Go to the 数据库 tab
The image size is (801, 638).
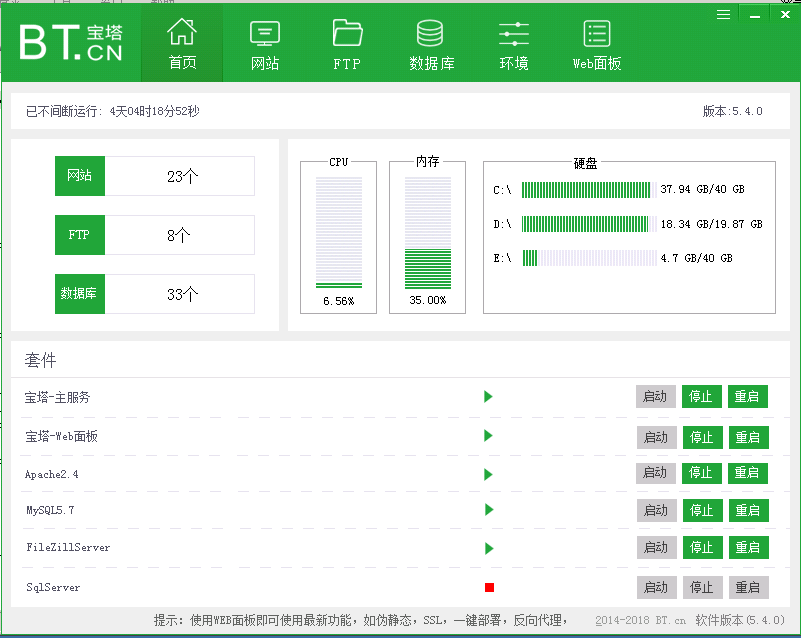[x=431, y=44]
